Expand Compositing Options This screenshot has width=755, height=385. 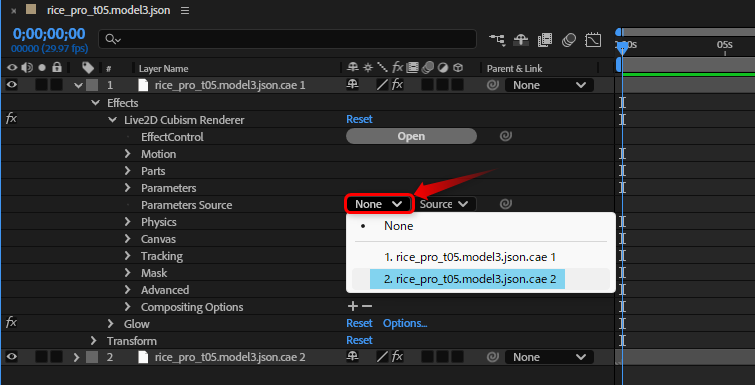tap(128, 307)
